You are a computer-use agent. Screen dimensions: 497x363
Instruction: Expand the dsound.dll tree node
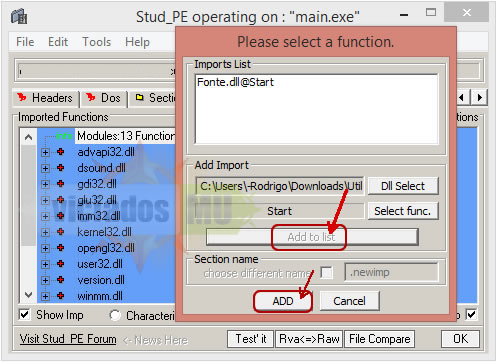coord(45,168)
